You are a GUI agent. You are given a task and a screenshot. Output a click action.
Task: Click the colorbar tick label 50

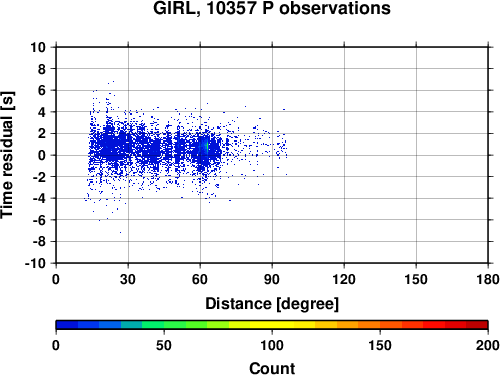click(164, 345)
